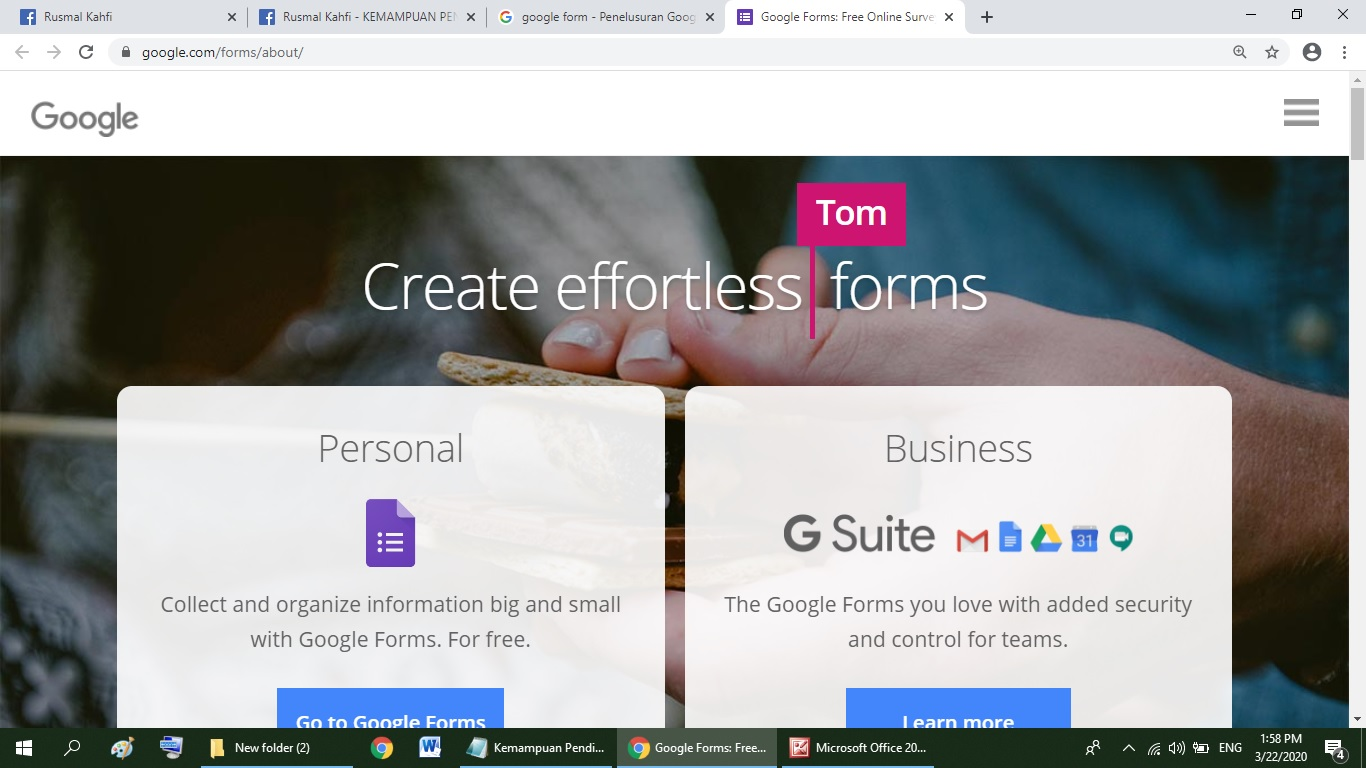Image resolution: width=1366 pixels, height=768 pixels.
Task: Click the volume icon in system tray
Action: (x=1176, y=748)
